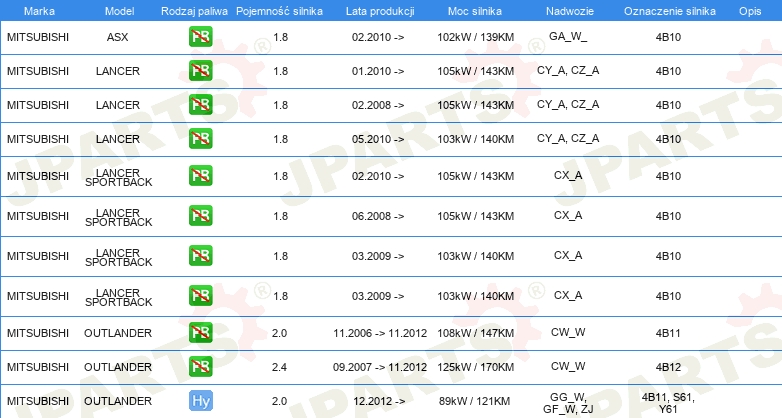Click the Oznaczenie silnika column header

coord(670,11)
